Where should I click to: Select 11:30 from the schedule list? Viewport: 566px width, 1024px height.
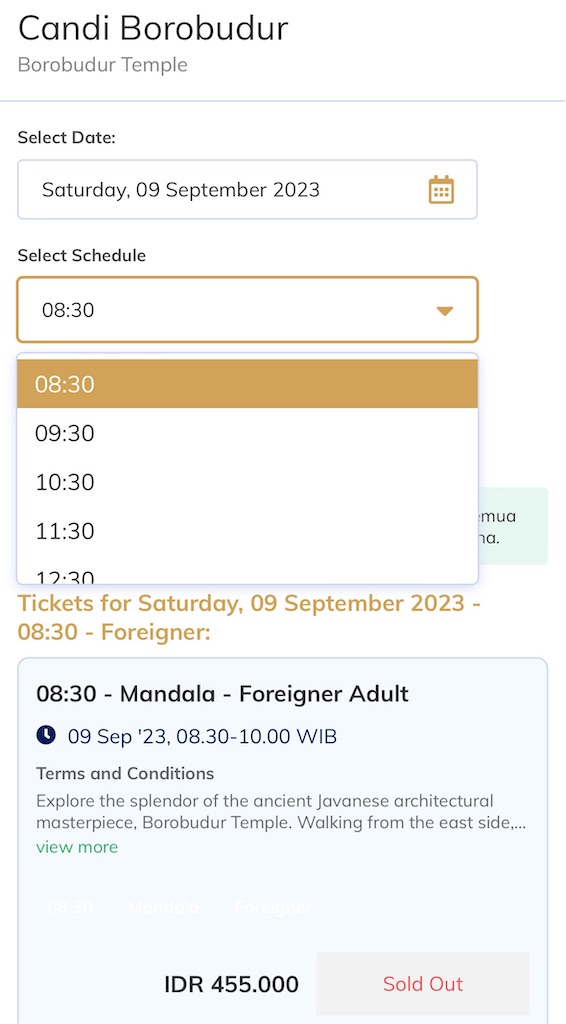[x=247, y=531]
